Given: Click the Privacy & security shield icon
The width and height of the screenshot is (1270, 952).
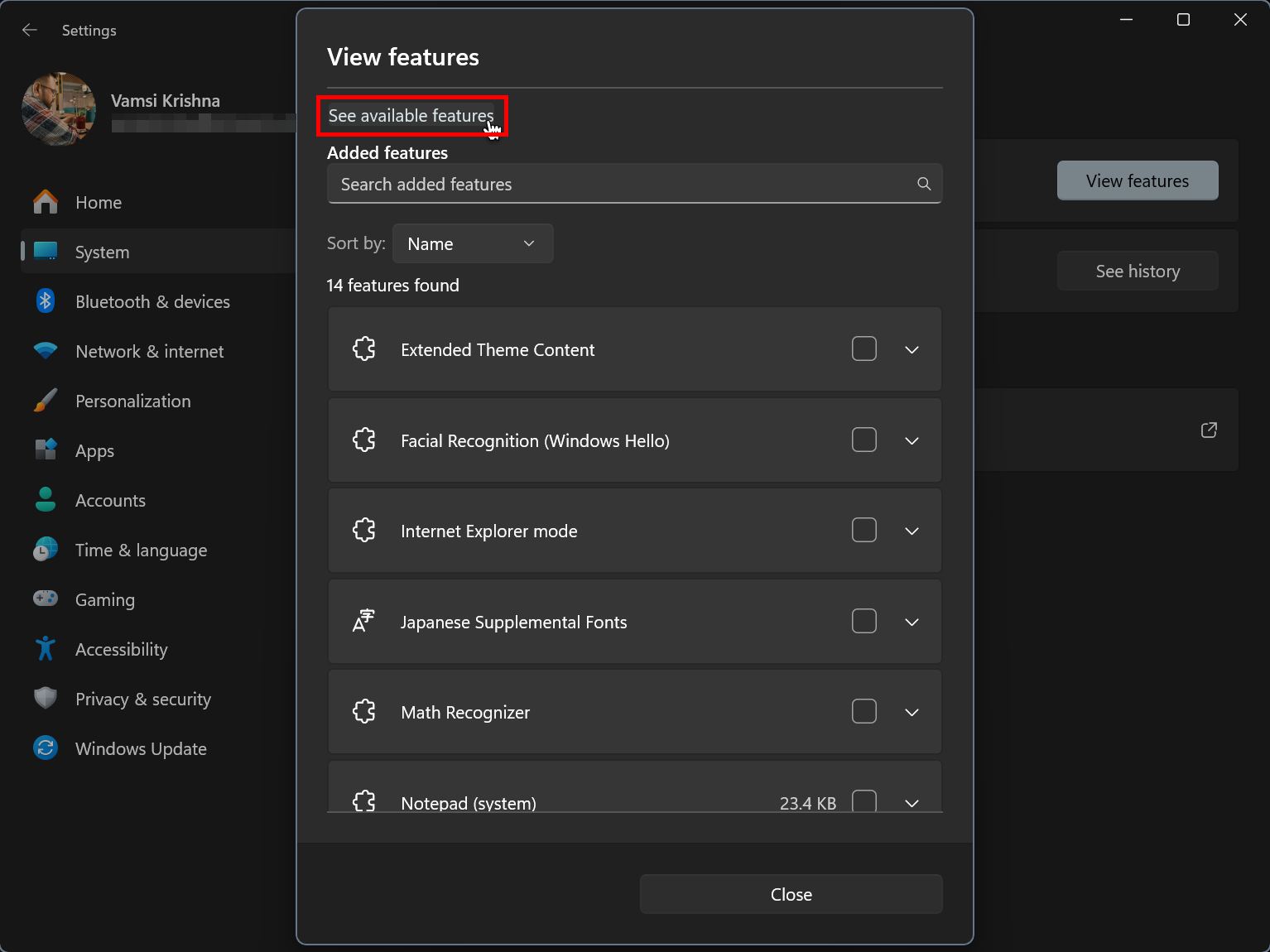Looking at the screenshot, I should pyautogui.click(x=46, y=699).
